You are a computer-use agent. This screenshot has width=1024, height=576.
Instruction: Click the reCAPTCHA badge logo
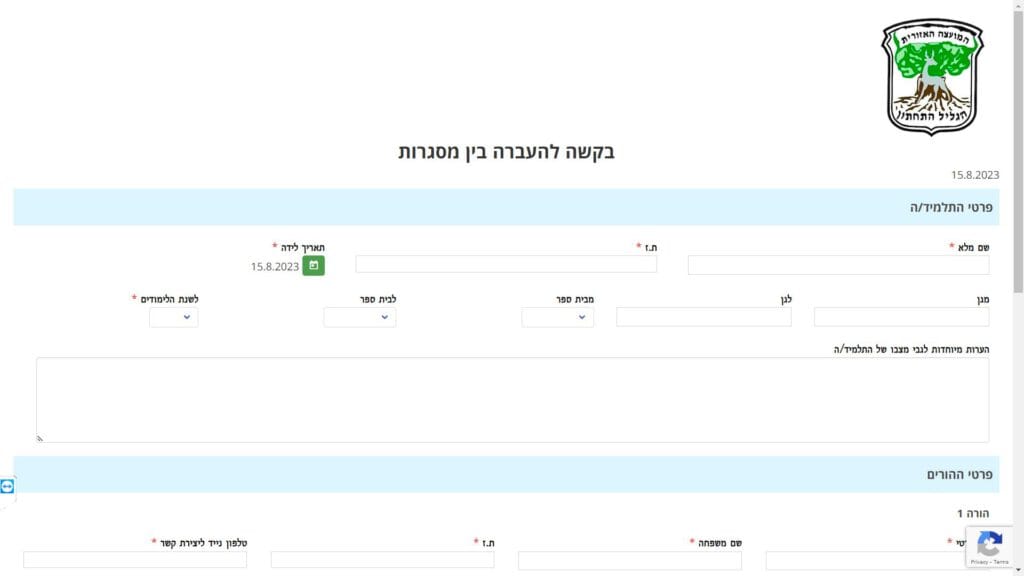tap(988, 543)
